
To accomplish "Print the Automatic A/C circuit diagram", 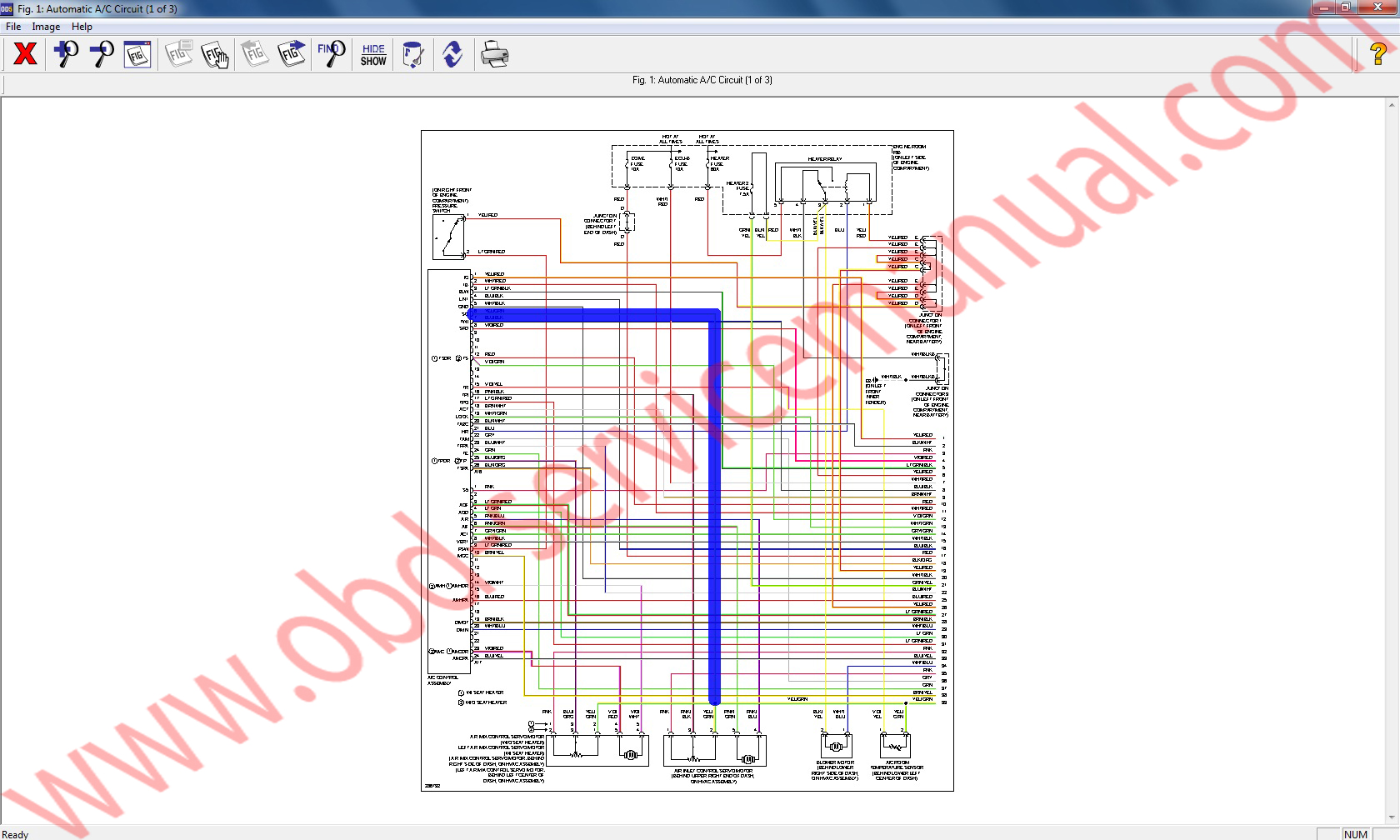I will point(495,54).
